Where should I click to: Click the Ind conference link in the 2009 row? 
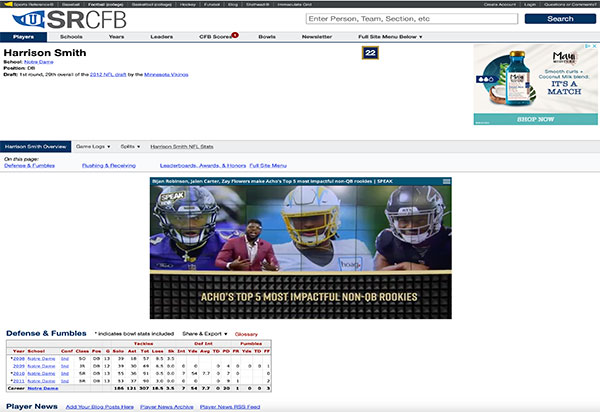pos(65,366)
